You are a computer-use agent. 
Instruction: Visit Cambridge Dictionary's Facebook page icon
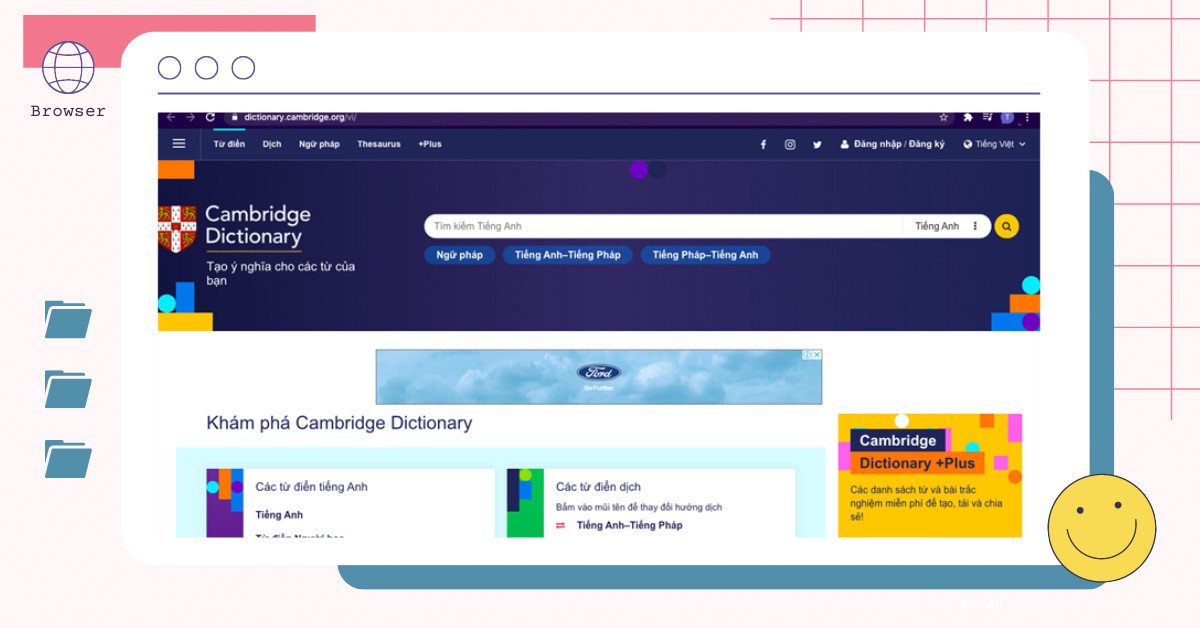(763, 144)
